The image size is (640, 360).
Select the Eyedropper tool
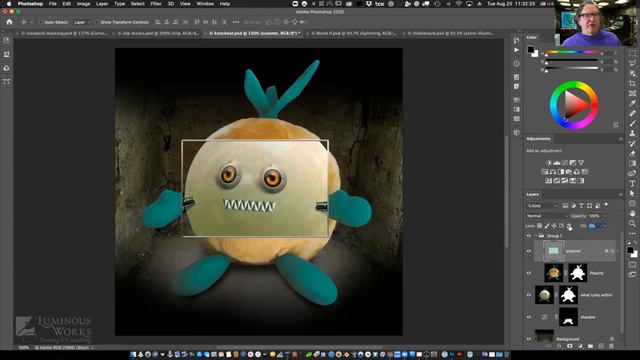632,103
